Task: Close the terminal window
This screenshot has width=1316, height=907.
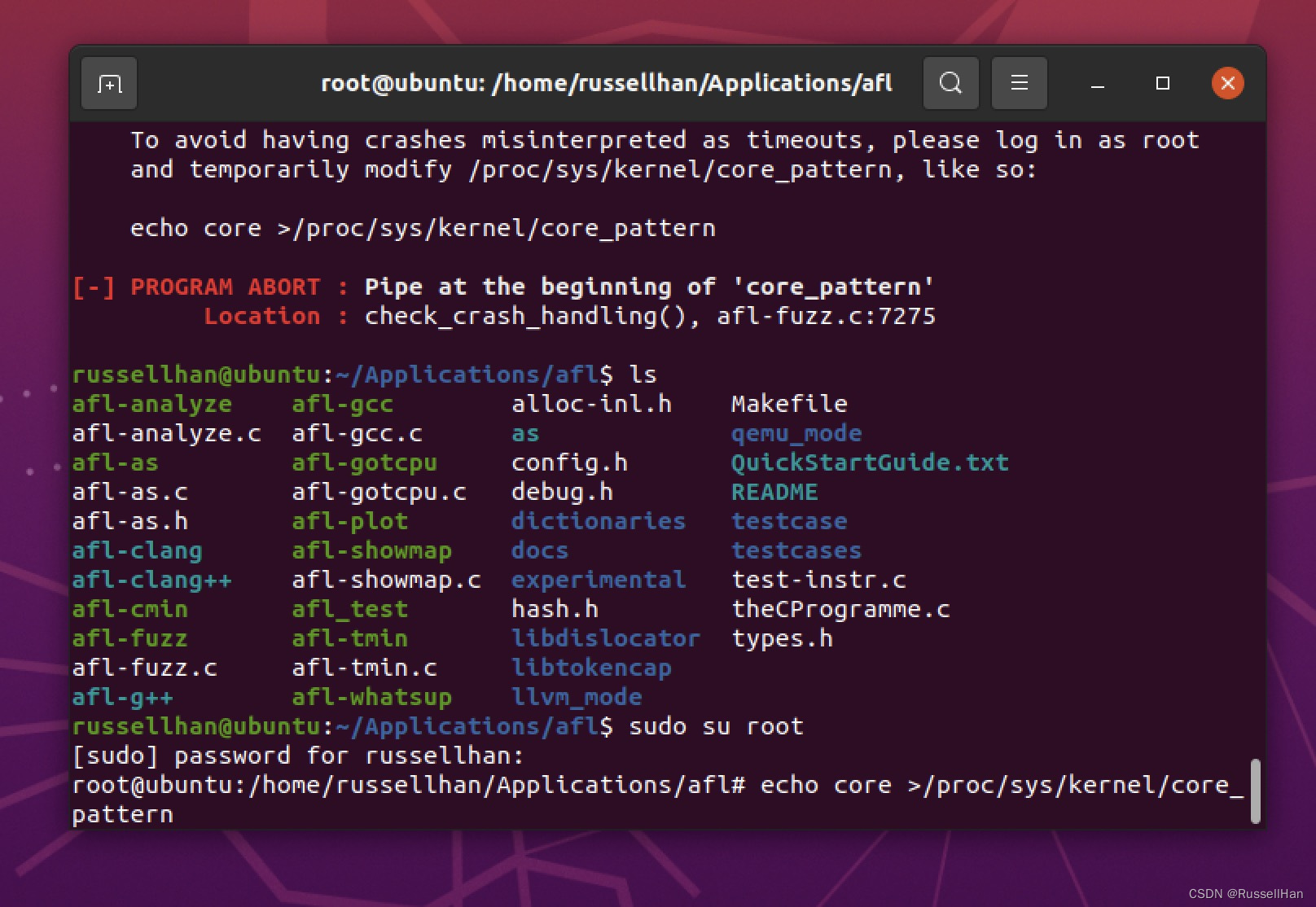Action: point(1228,83)
